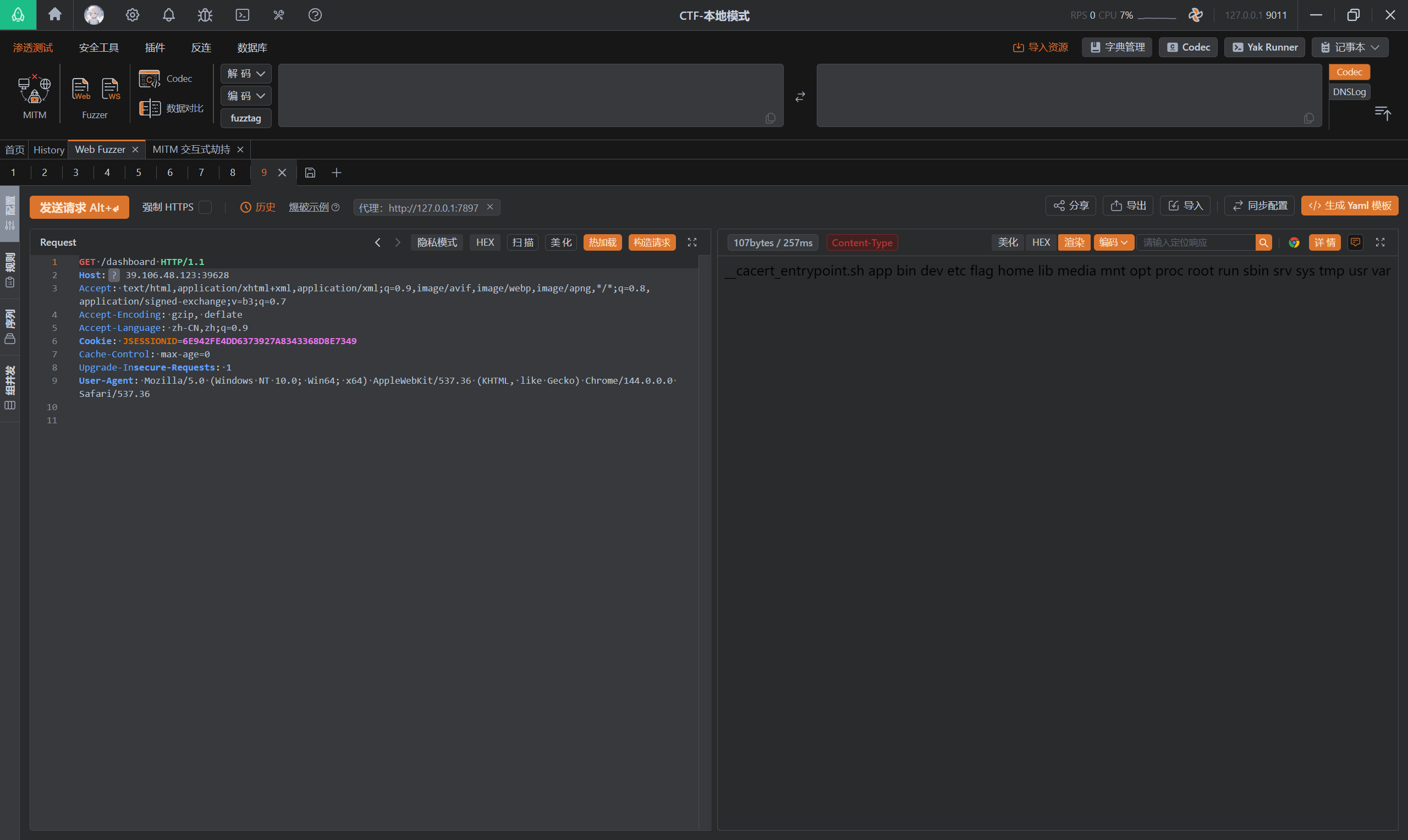Open the 插件 plugins menu

click(x=155, y=47)
